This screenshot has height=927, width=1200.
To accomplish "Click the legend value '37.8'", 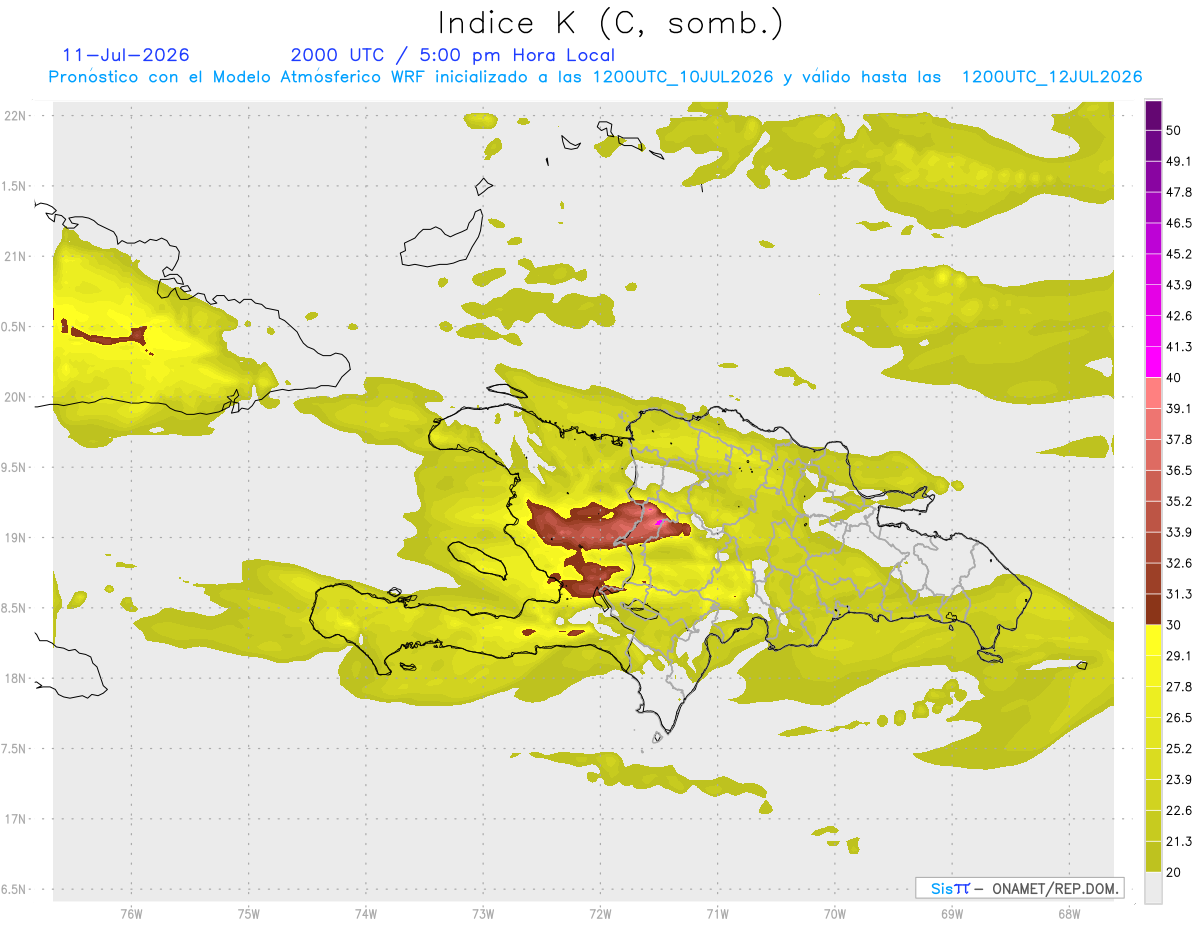I will (1180, 439).
